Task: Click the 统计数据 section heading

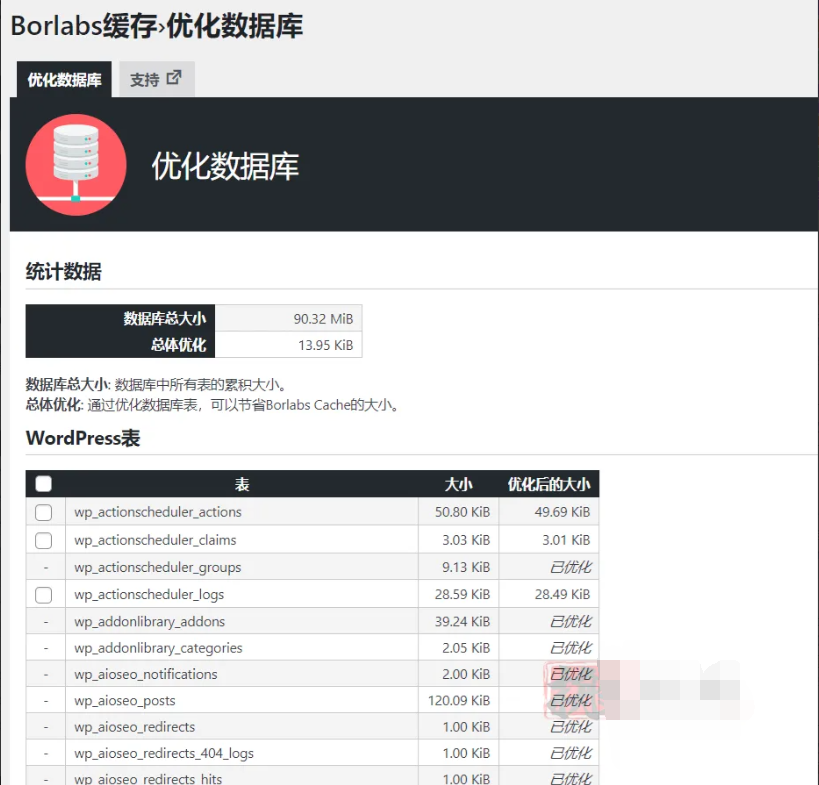Action: click(x=63, y=272)
